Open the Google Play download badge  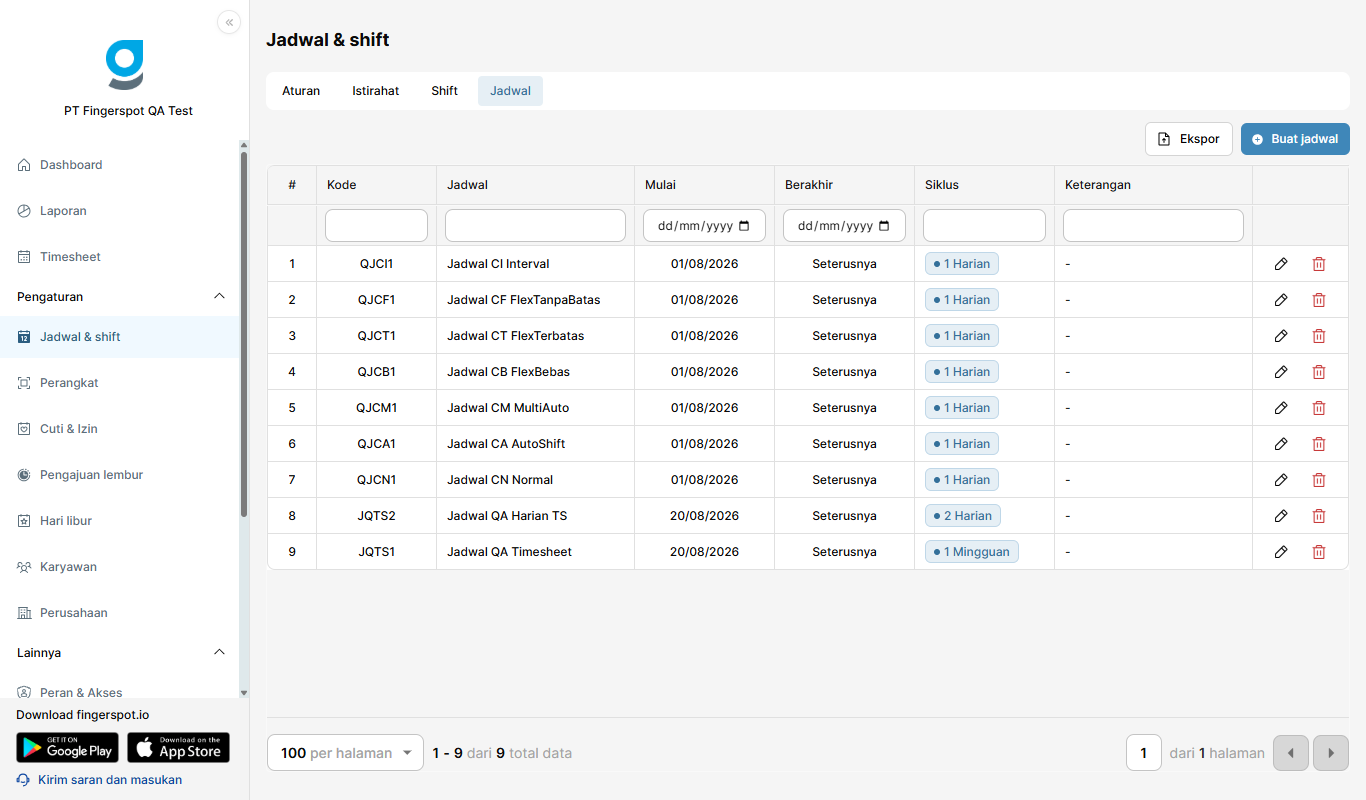(67, 748)
